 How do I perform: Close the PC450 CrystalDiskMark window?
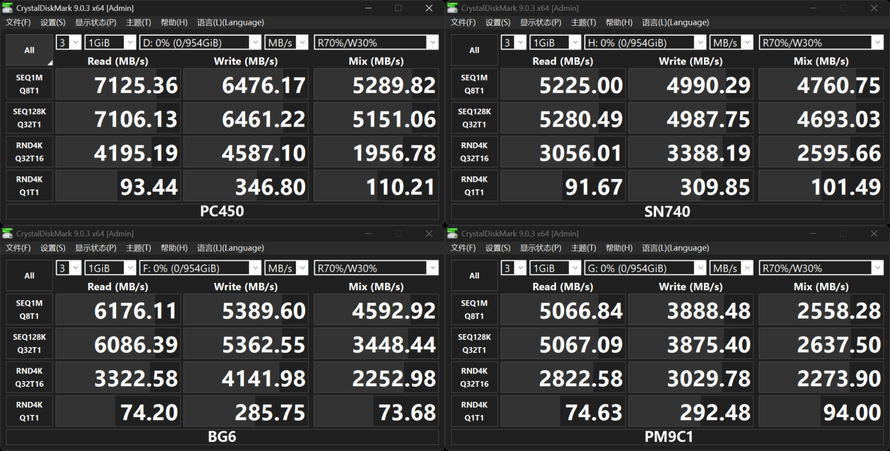(429, 8)
